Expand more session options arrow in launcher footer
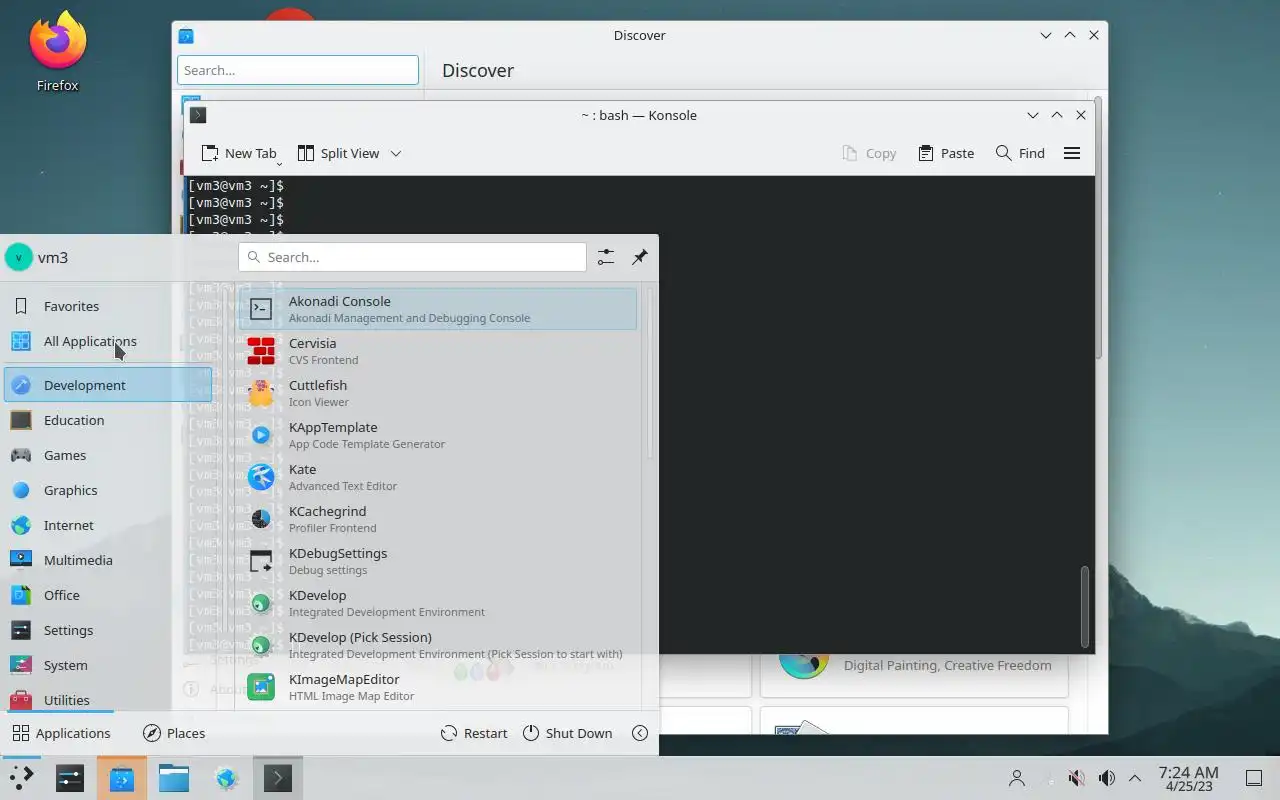This screenshot has height=800, width=1280. [x=640, y=733]
